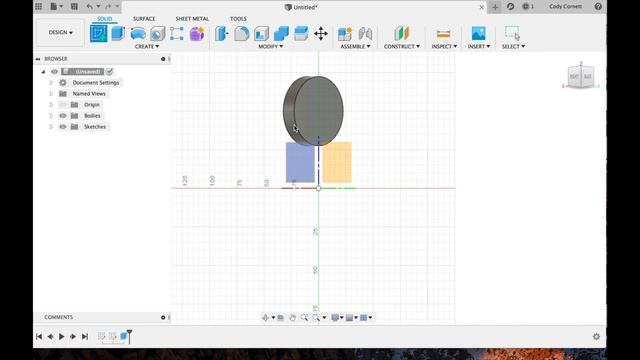Open a new design tab
The height and width of the screenshot is (360, 640).
[495, 7]
